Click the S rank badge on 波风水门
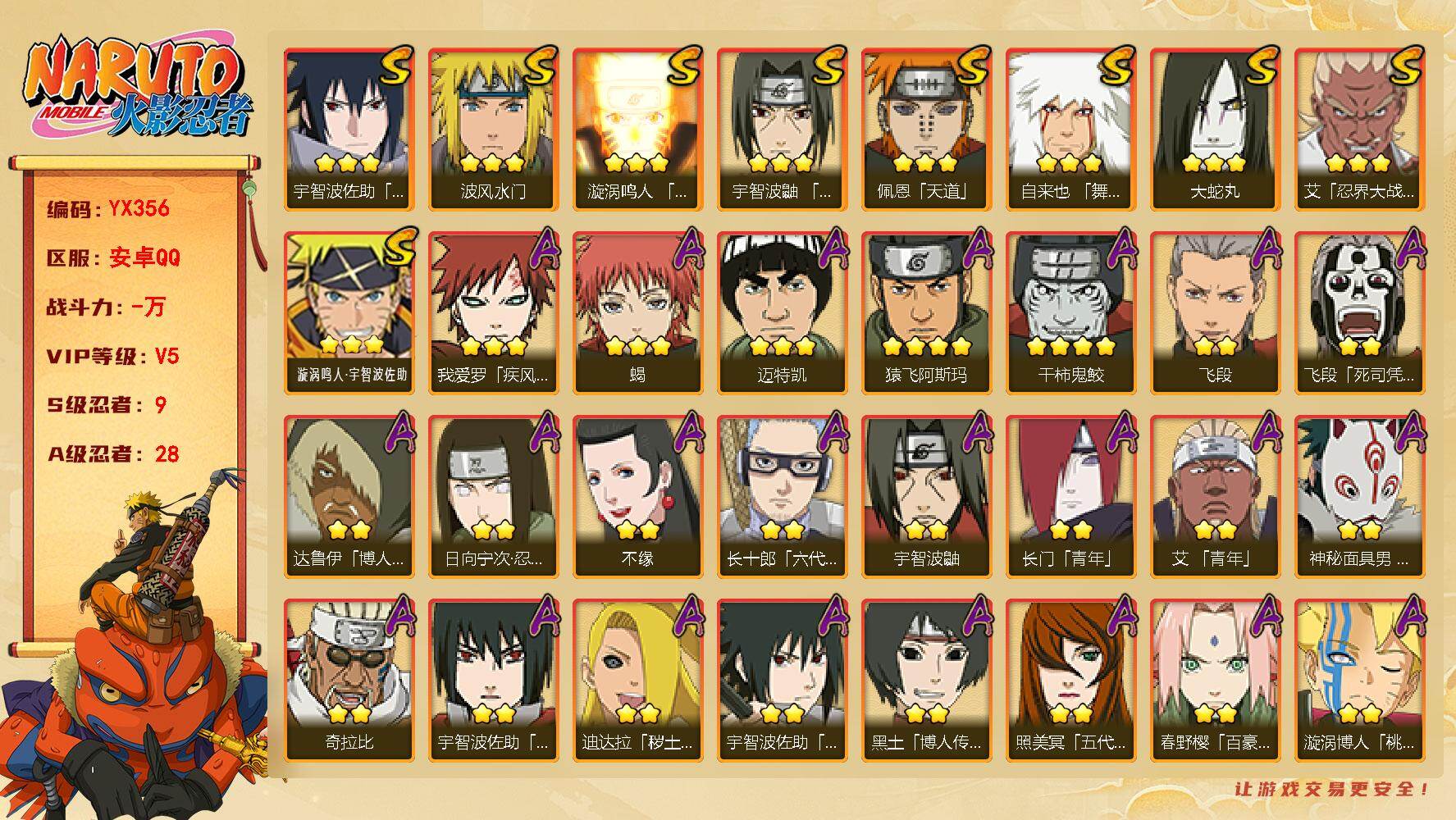This screenshot has height=820, width=1456. pyautogui.click(x=541, y=66)
